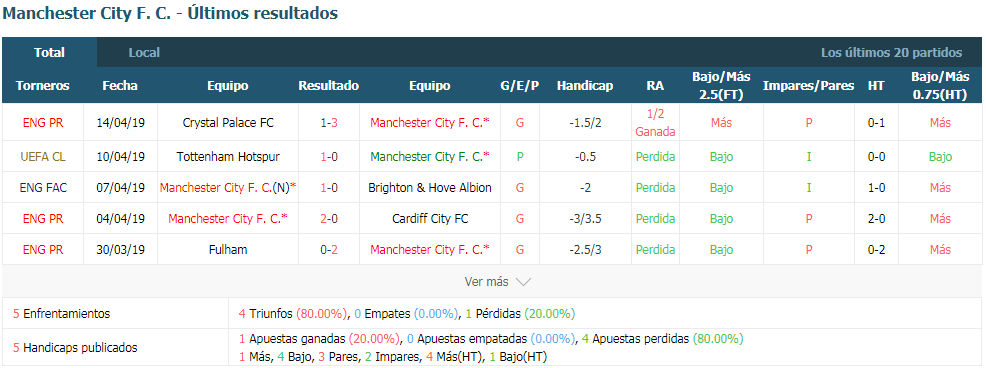Open Crystal Palace FC team link
Viewport: 986px width, 368px height.
pos(228,123)
